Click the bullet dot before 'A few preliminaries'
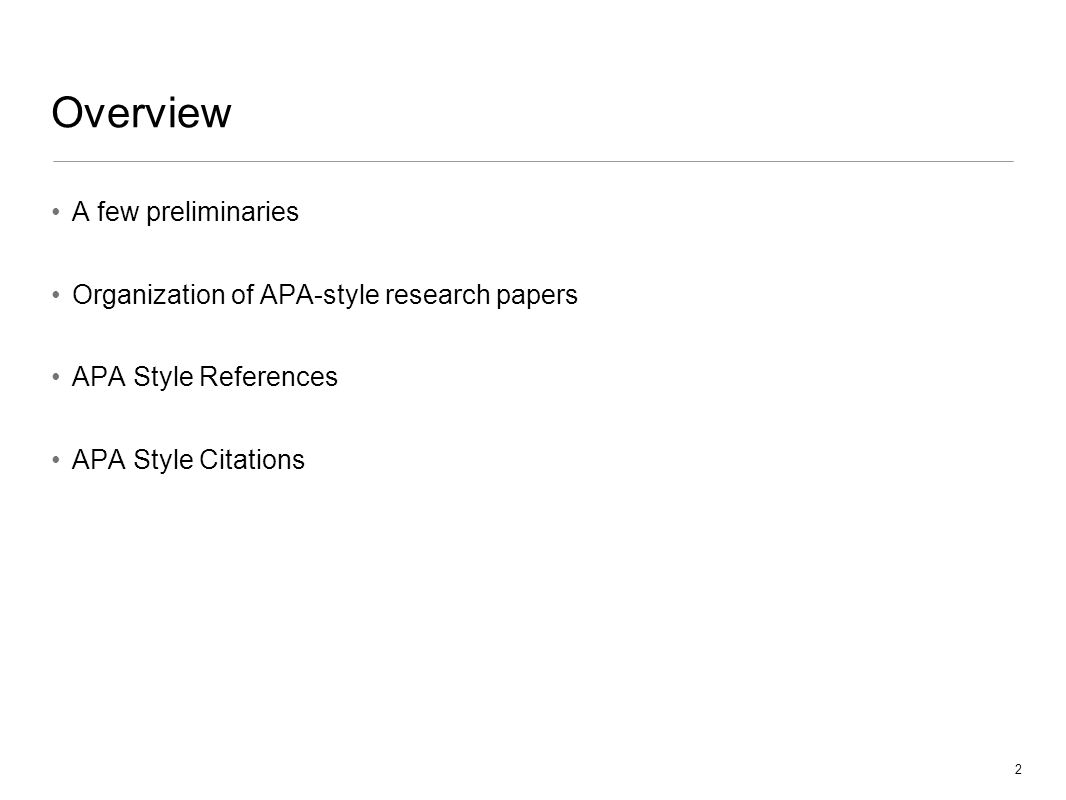The height and width of the screenshot is (800, 1066). pyautogui.click(x=56, y=212)
